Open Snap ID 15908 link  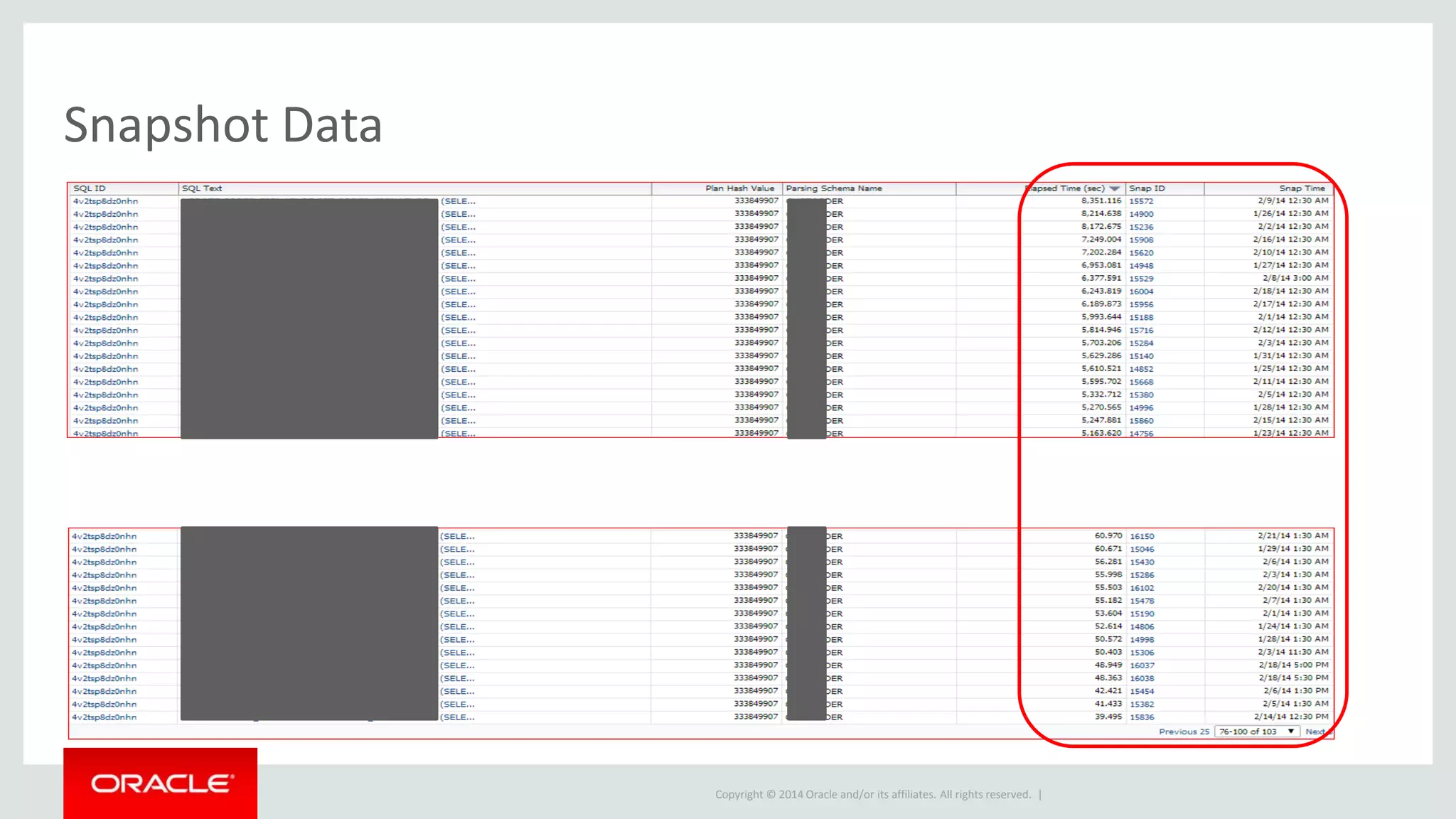pos(1141,240)
